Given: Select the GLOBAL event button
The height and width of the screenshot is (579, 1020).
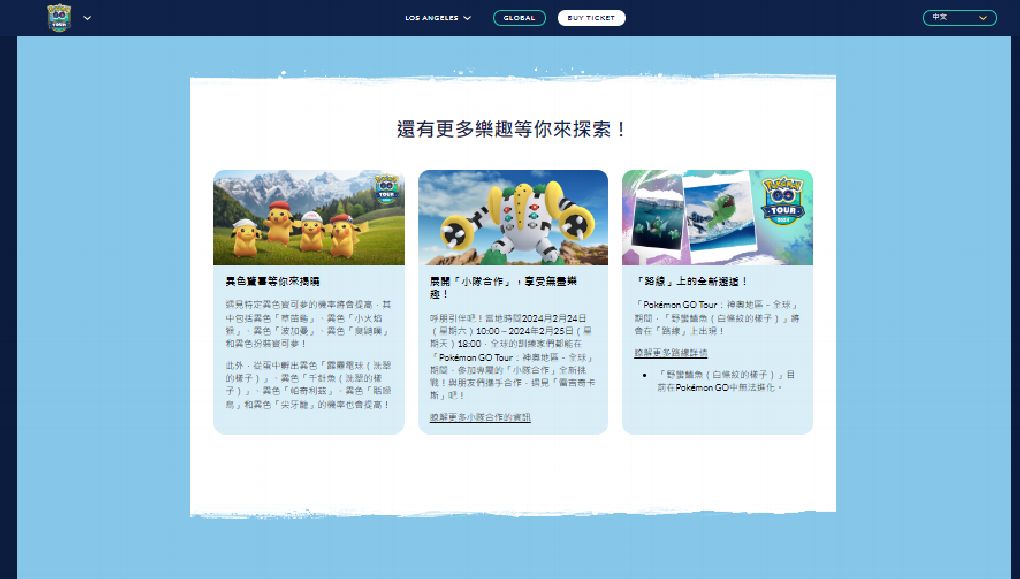Looking at the screenshot, I should coord(519,18).
